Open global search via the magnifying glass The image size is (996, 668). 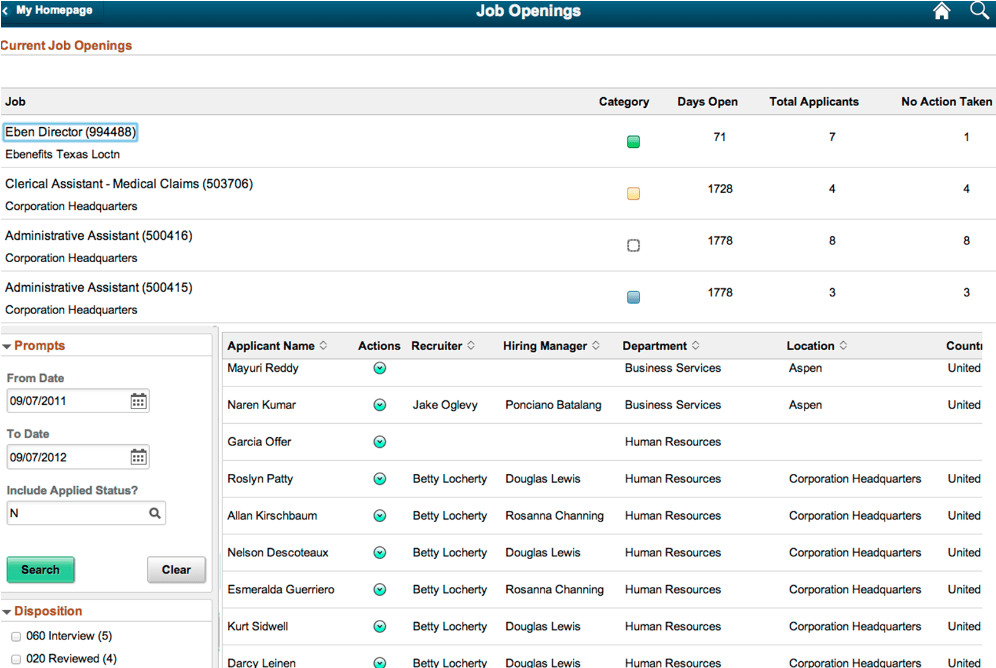pos(979,11)
